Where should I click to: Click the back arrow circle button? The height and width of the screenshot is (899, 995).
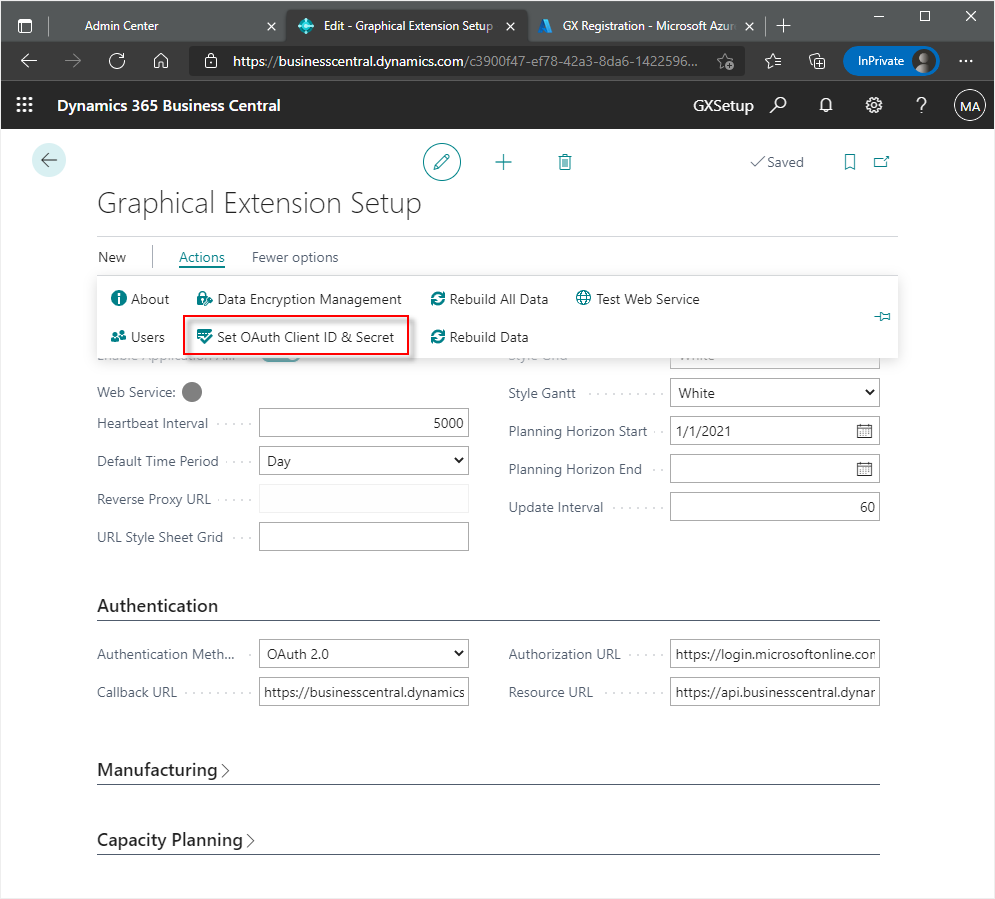(x=49, y=160)
